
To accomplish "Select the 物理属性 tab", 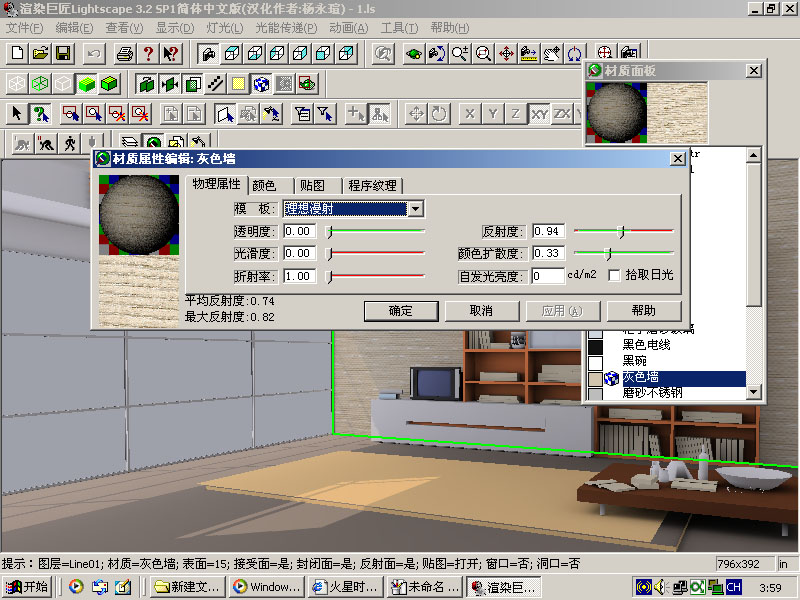I will click(x=217, y=185).
